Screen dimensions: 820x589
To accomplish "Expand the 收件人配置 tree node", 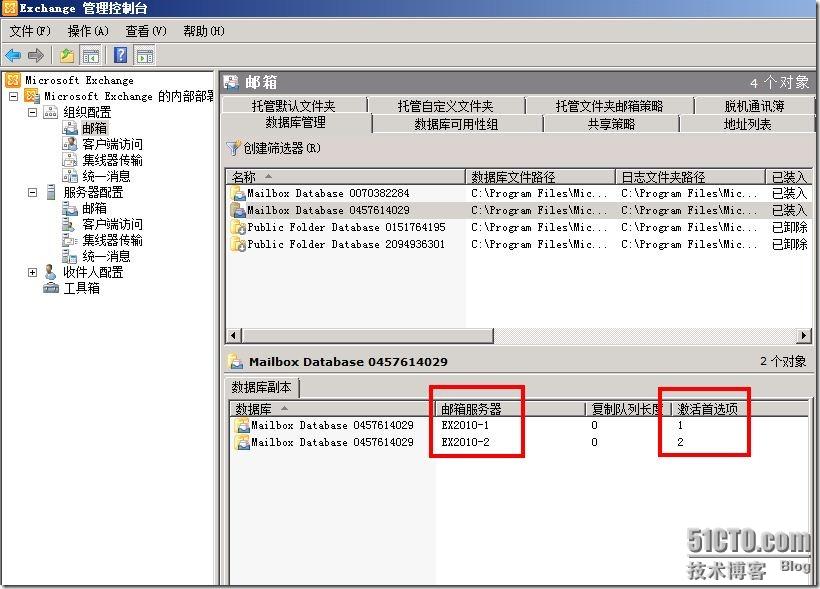I will click(32, 272).
